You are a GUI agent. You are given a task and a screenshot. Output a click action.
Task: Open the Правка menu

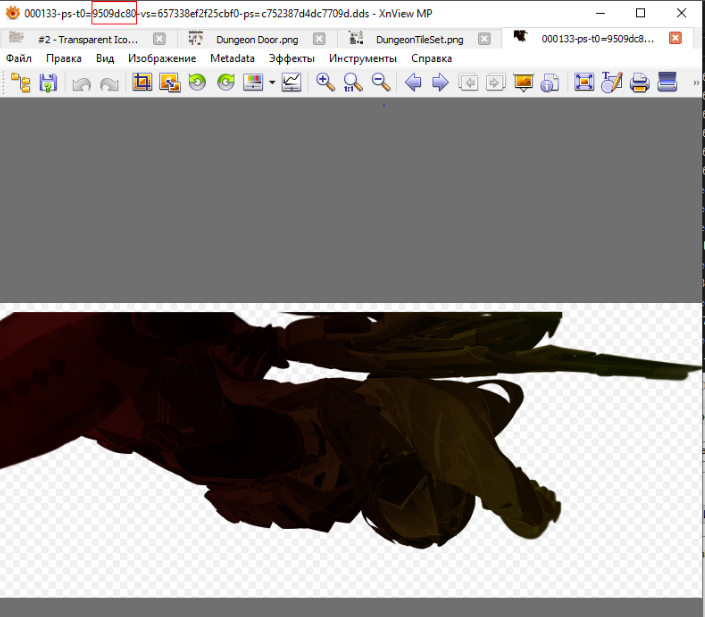coord(64,58)
